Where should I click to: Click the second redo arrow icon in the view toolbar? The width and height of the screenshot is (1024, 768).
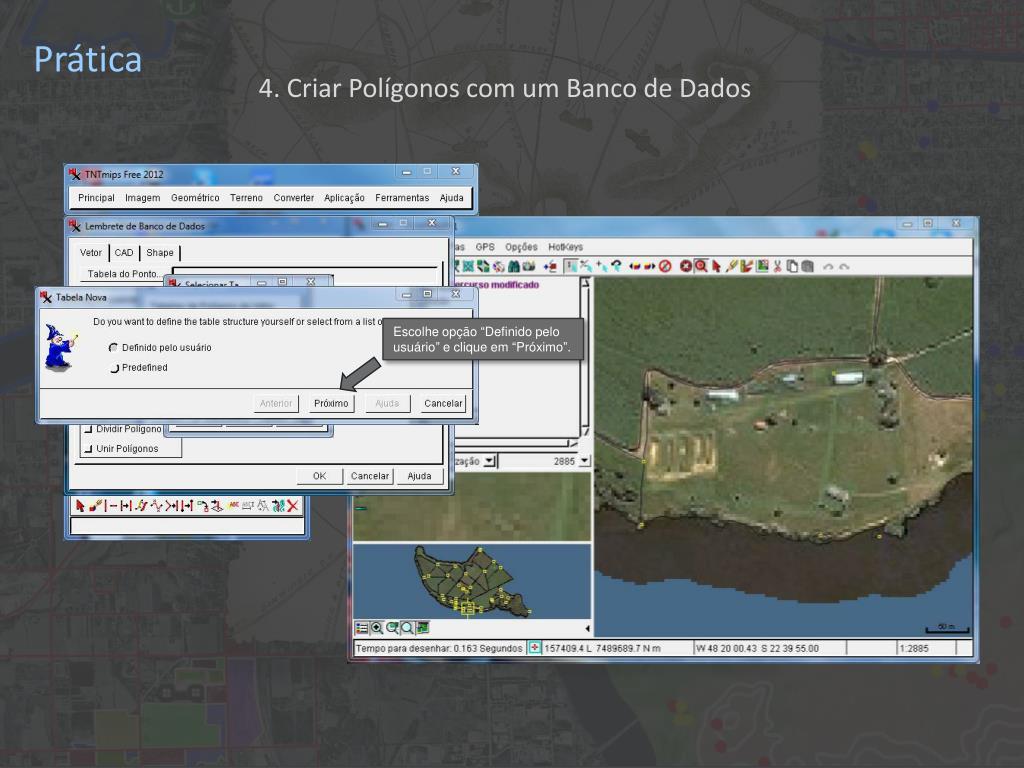click(x=843, y=266)
